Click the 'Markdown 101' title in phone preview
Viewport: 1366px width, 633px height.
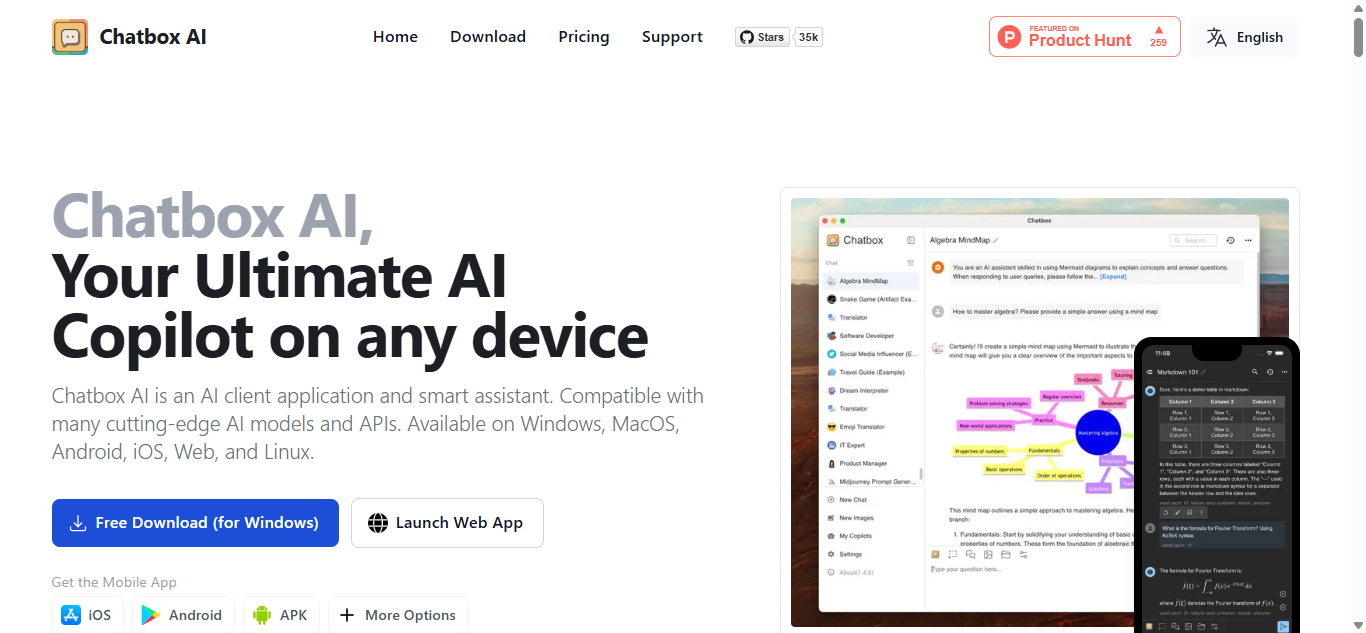click(x=1178, y=371)
